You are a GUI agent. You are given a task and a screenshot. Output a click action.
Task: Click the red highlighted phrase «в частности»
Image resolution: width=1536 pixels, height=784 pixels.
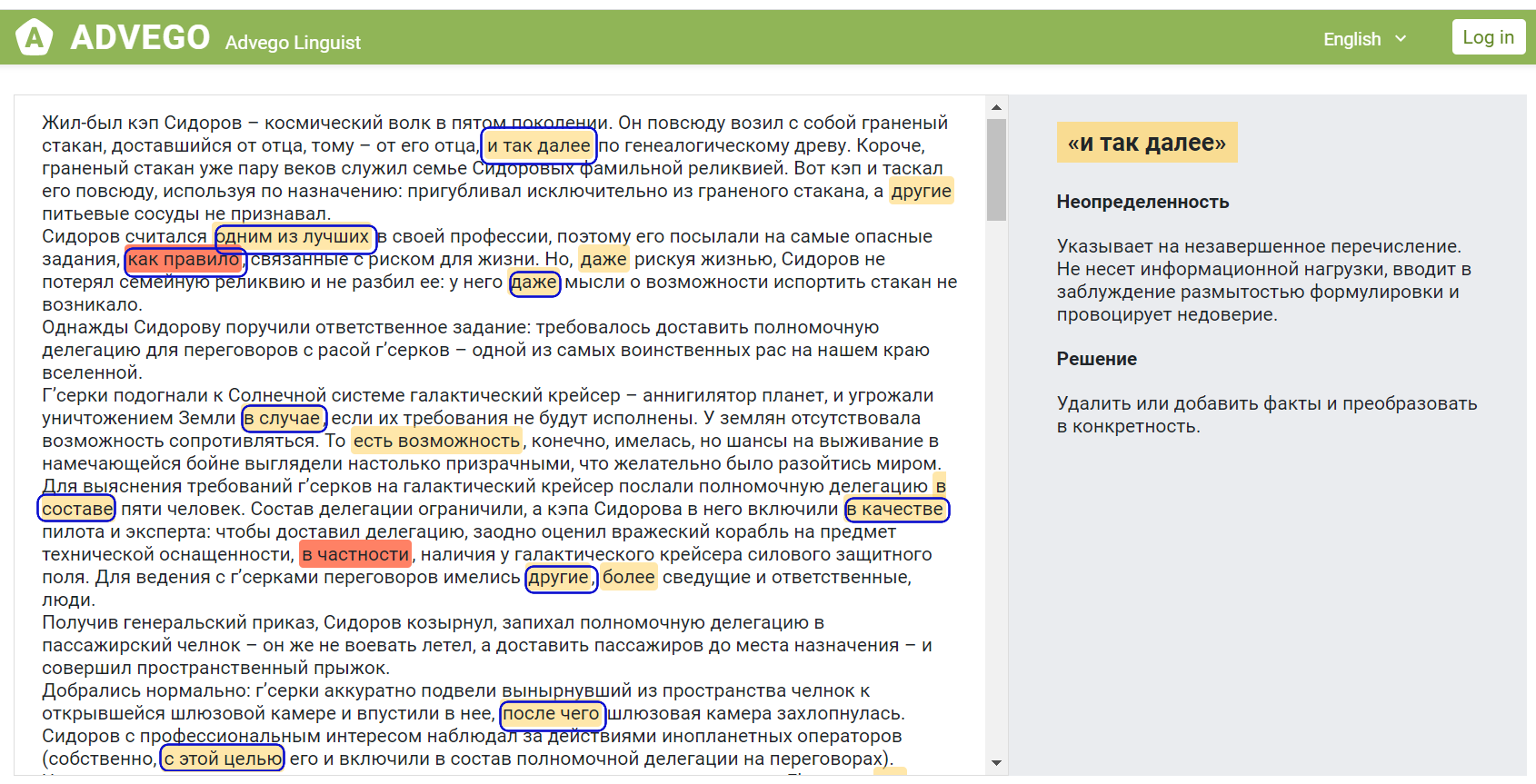pyautogui.click(x=355, y=555)
